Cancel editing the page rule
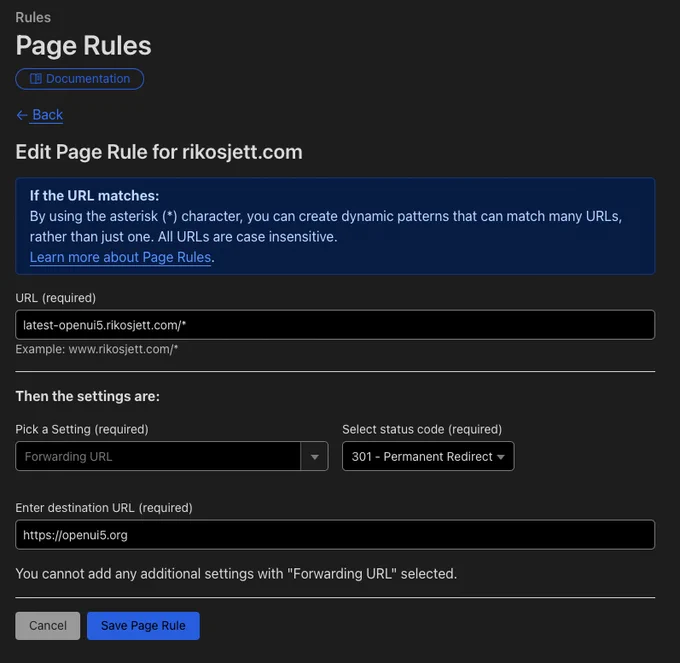Screen dimensions: 680x663 (48, 626)
